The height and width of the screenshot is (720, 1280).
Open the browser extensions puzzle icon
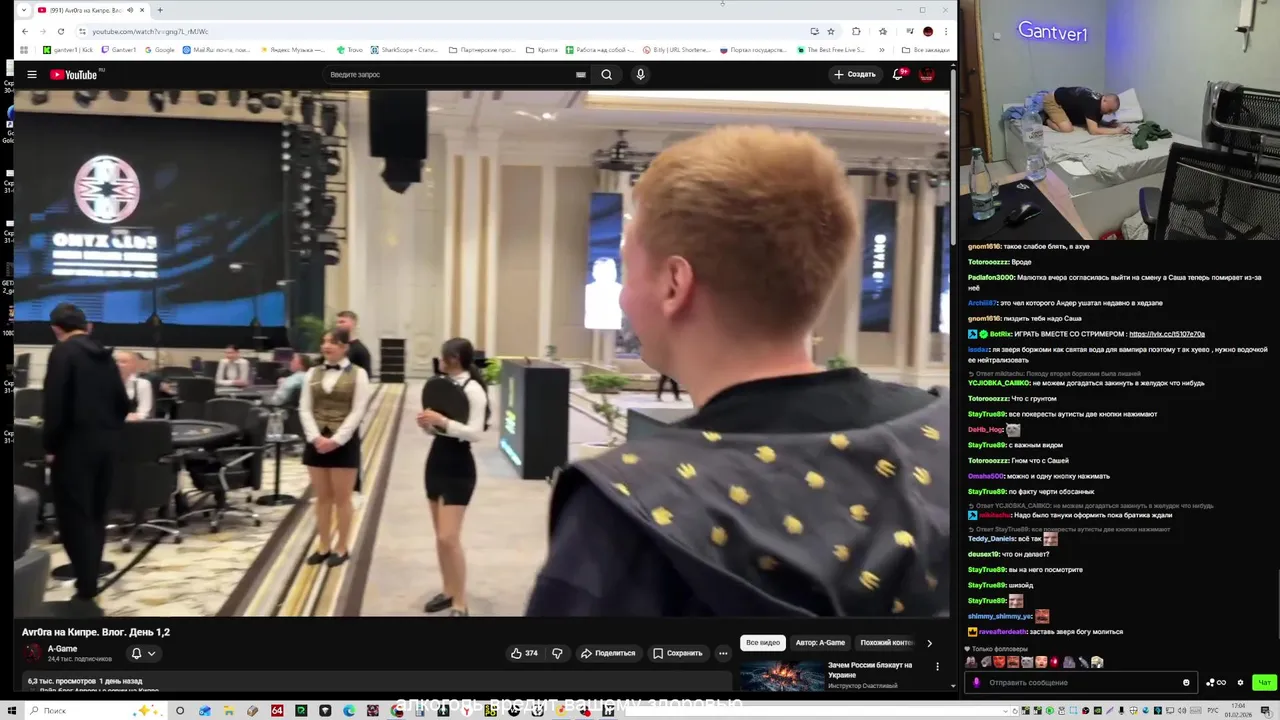(x=856, y=31)
